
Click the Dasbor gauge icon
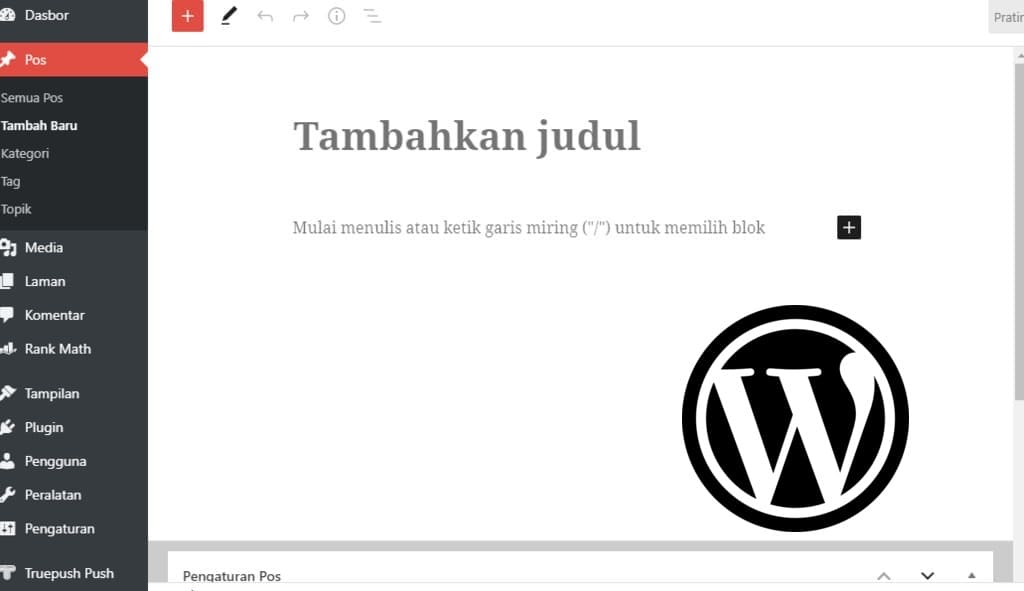click(7, 14)
